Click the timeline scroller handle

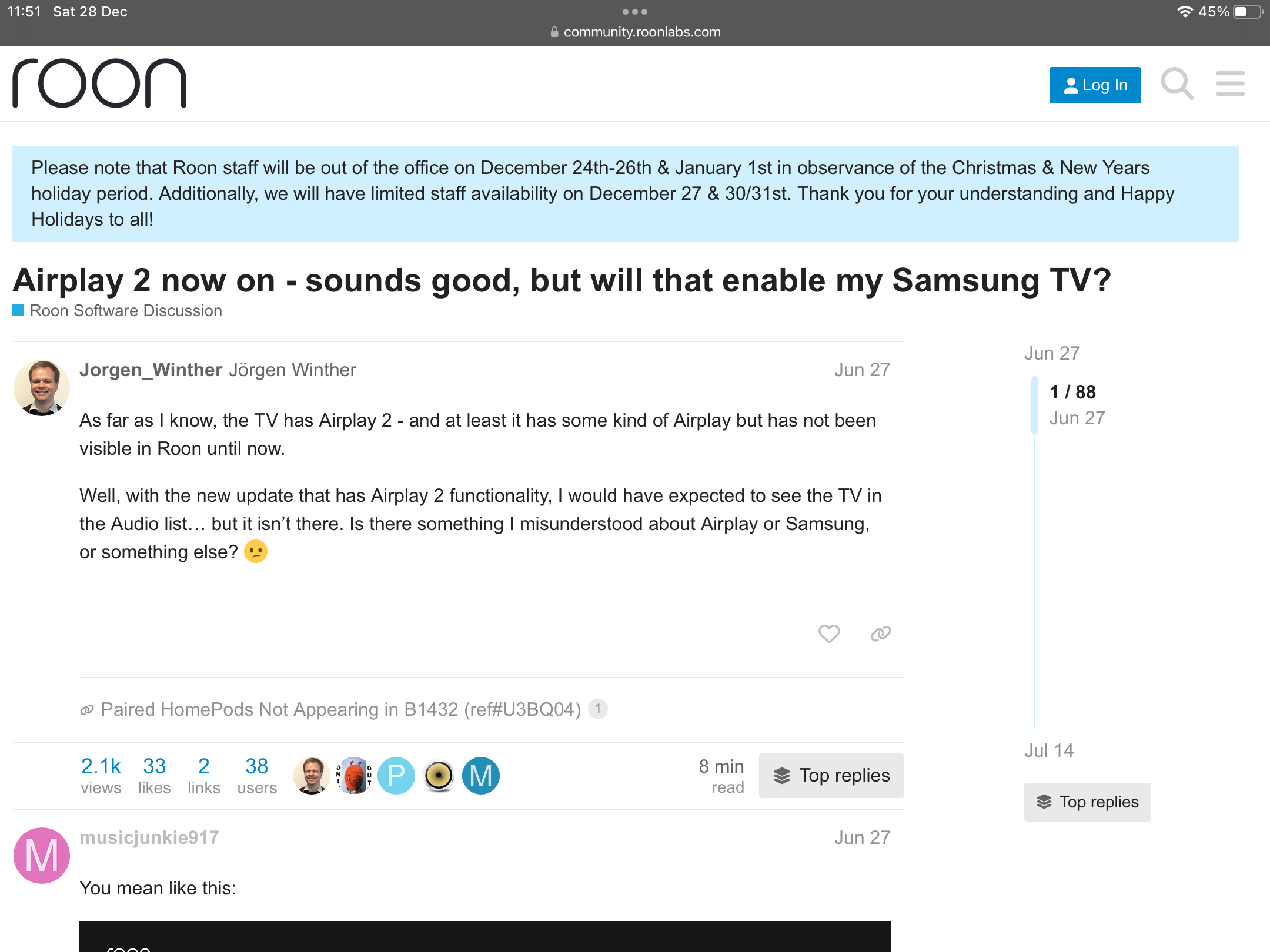coord(1034,405)
